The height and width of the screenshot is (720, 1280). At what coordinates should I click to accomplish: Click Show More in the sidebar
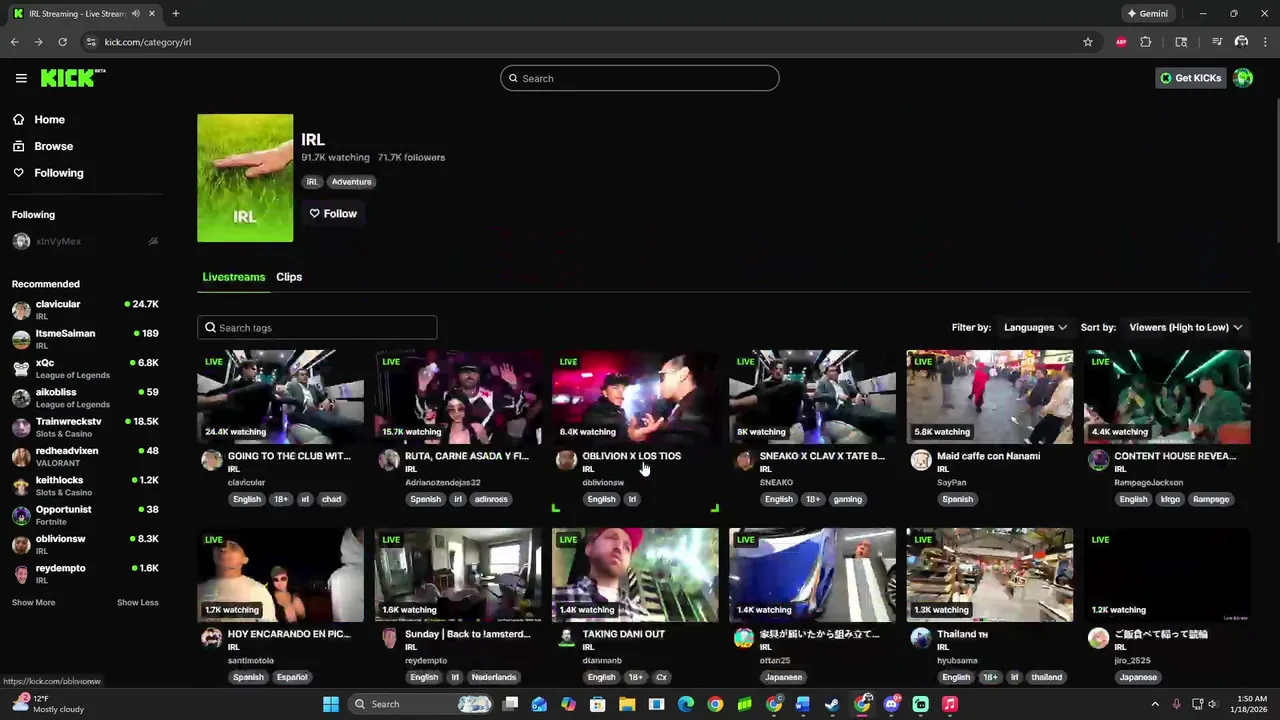click(33, 602)
